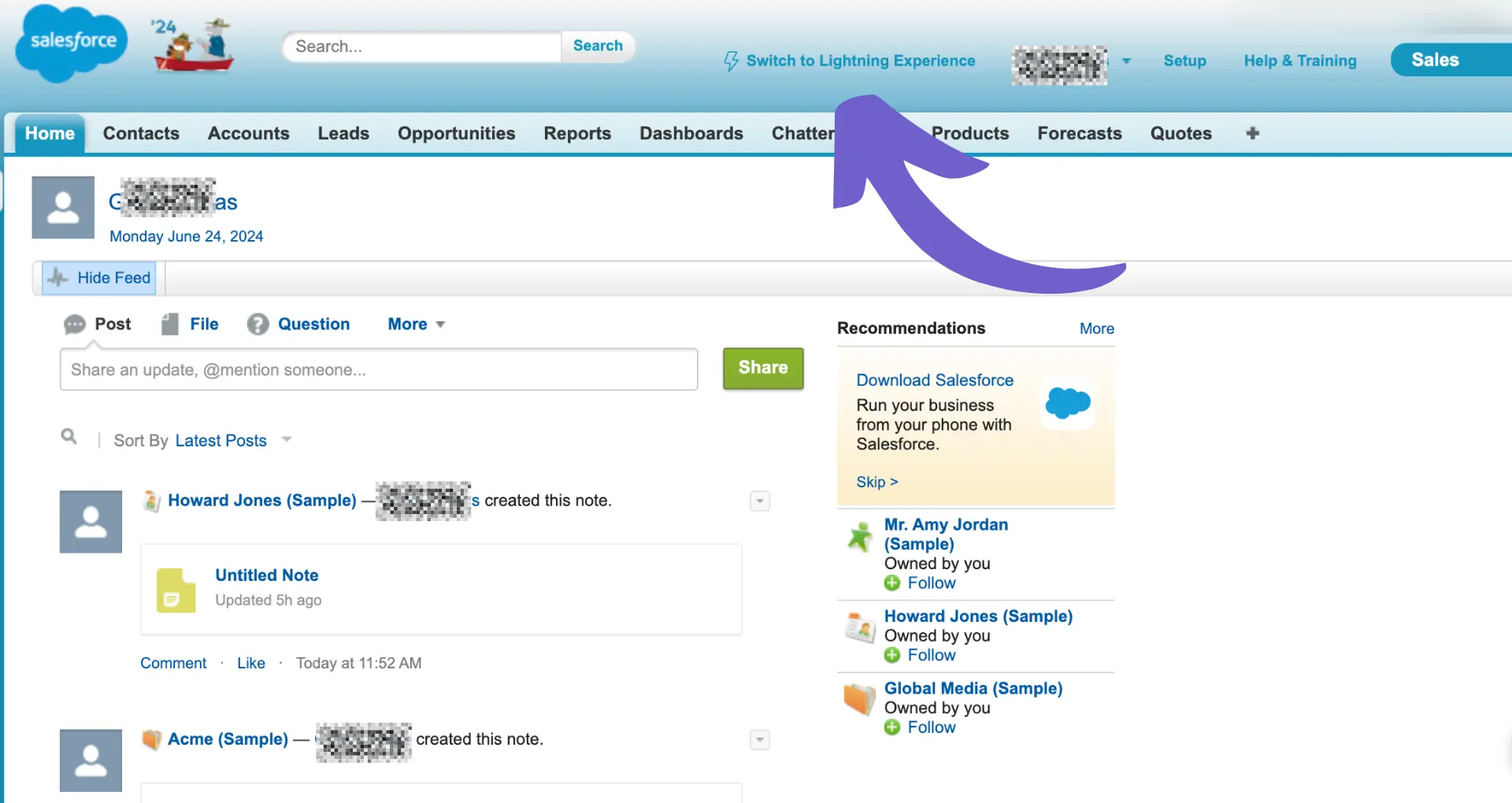Click the Search button
1512x803 pixels.
click(598, 46)
